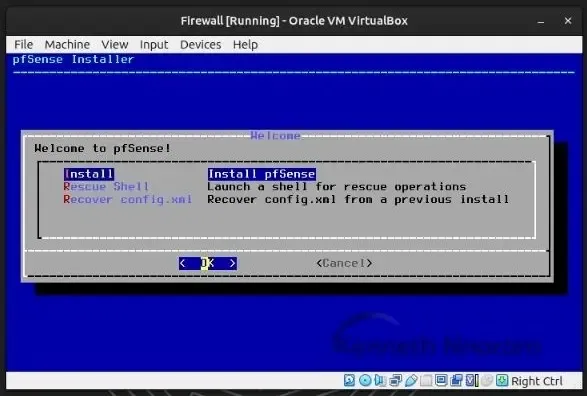
Task: Click the display settings status icon
Action: pyautogui.click(x=441, y=380)
